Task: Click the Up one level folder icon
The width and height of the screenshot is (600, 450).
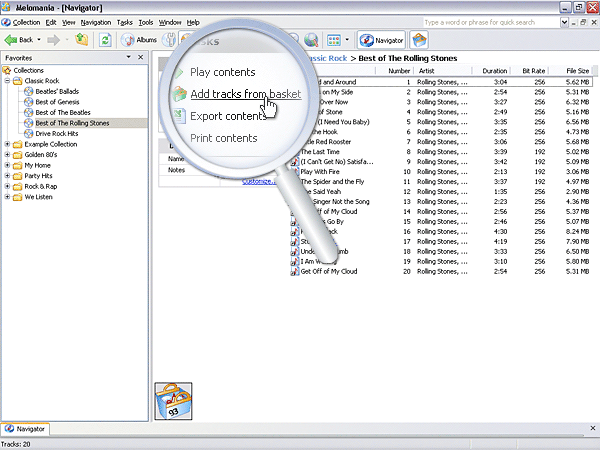Action: (82, 39)
